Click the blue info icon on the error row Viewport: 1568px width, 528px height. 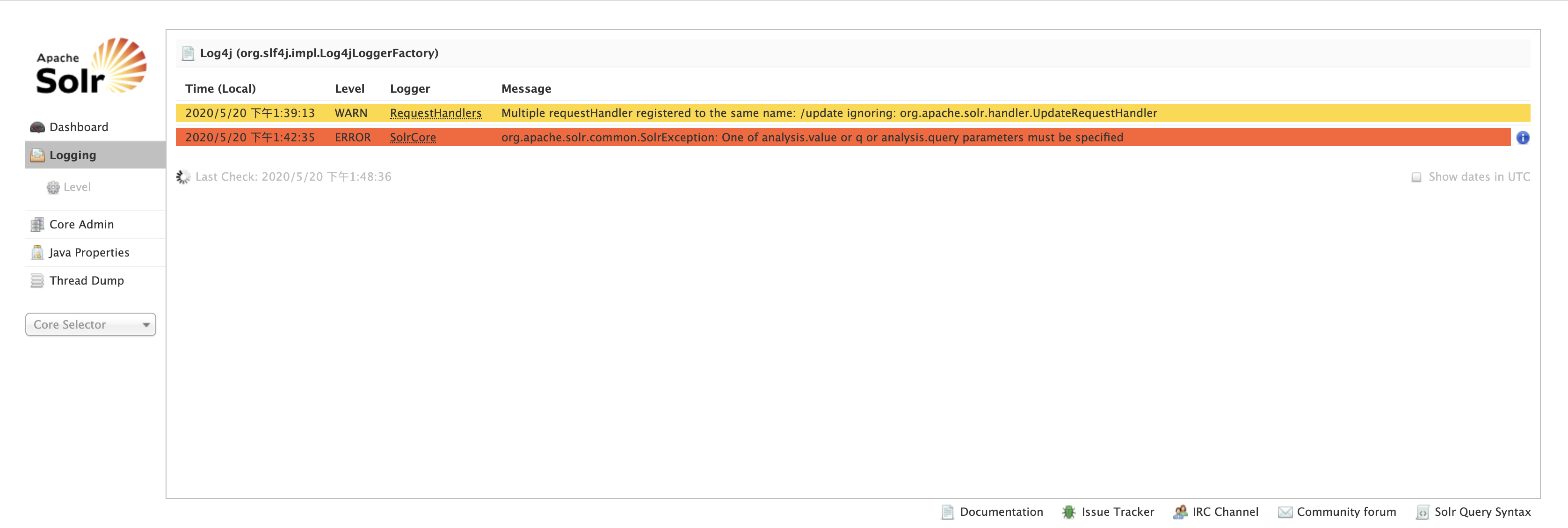tap(1522, 138)
